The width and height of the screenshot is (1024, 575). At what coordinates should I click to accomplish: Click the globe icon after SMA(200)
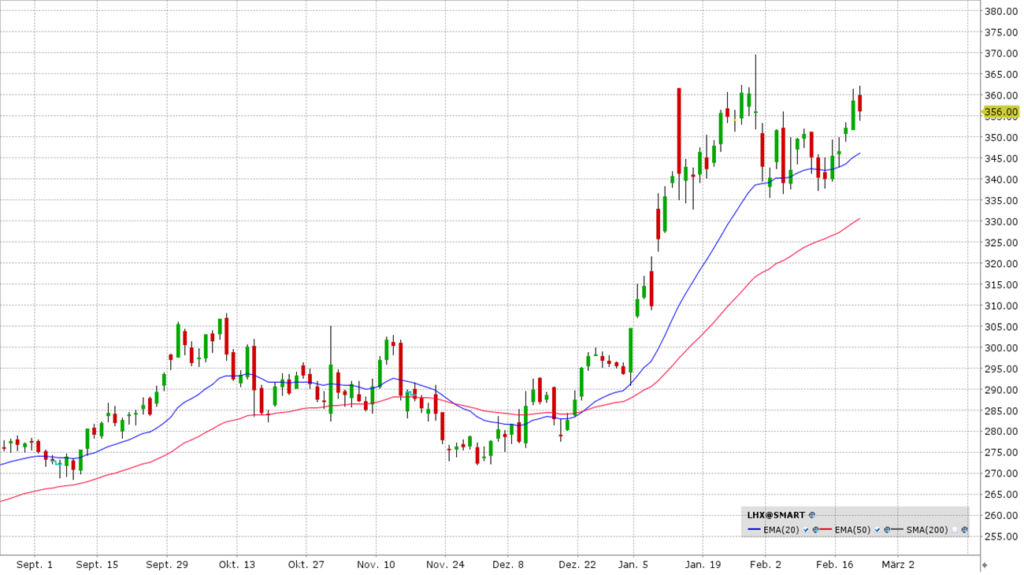964,529
